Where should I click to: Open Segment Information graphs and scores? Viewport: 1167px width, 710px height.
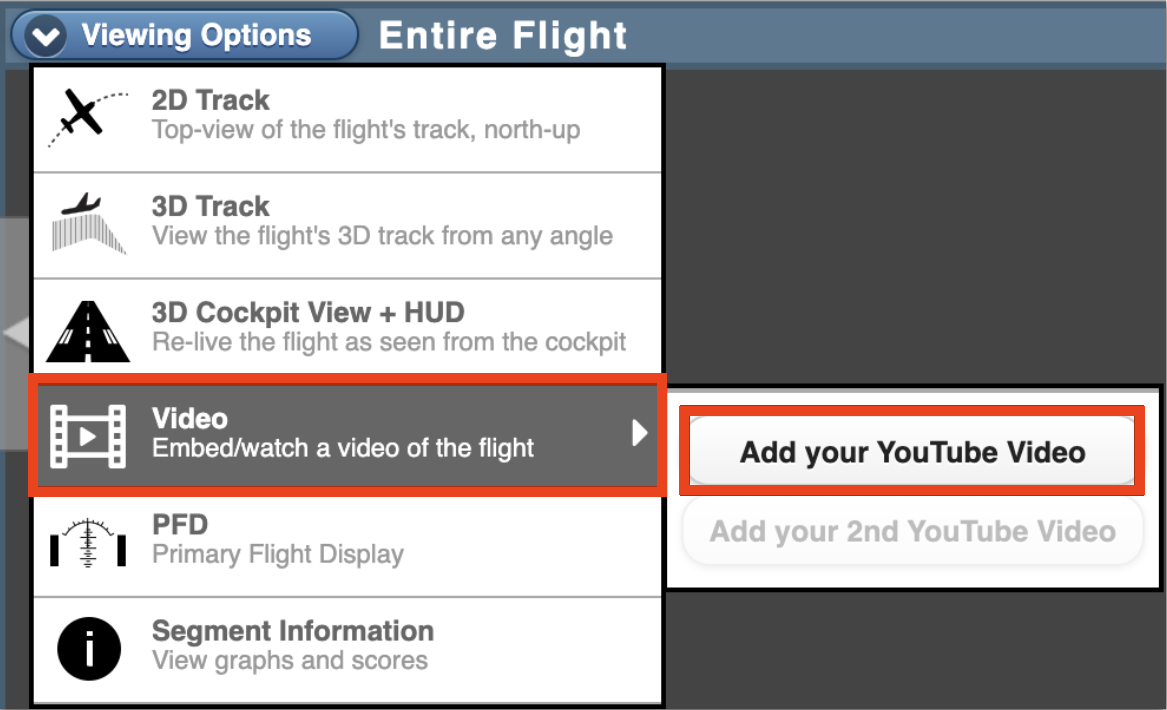click(x=348, y=650)
